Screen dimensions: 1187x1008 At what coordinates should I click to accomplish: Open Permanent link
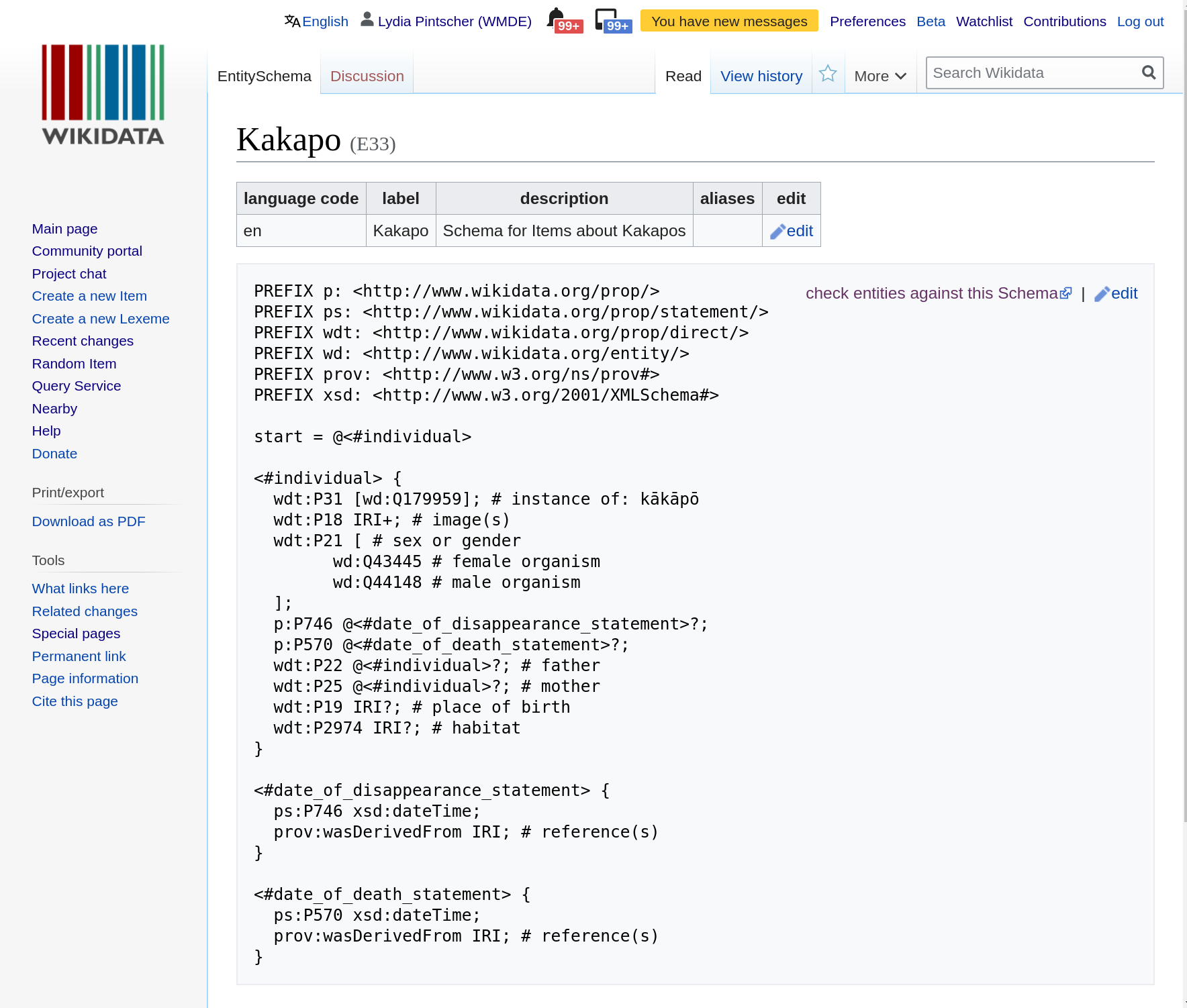click(79, 656)
